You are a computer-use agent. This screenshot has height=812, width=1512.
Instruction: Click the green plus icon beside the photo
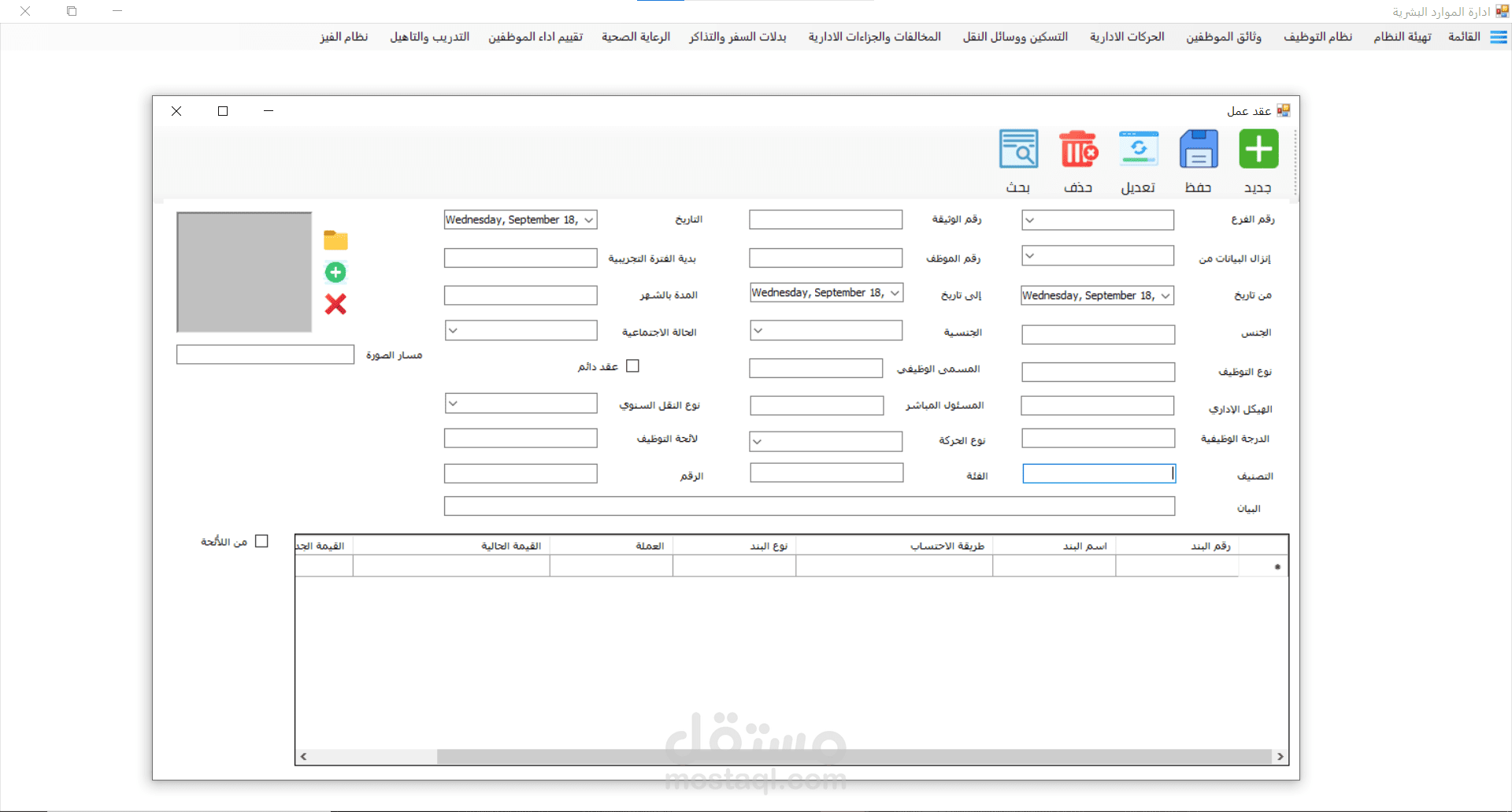tap(336, 272)
